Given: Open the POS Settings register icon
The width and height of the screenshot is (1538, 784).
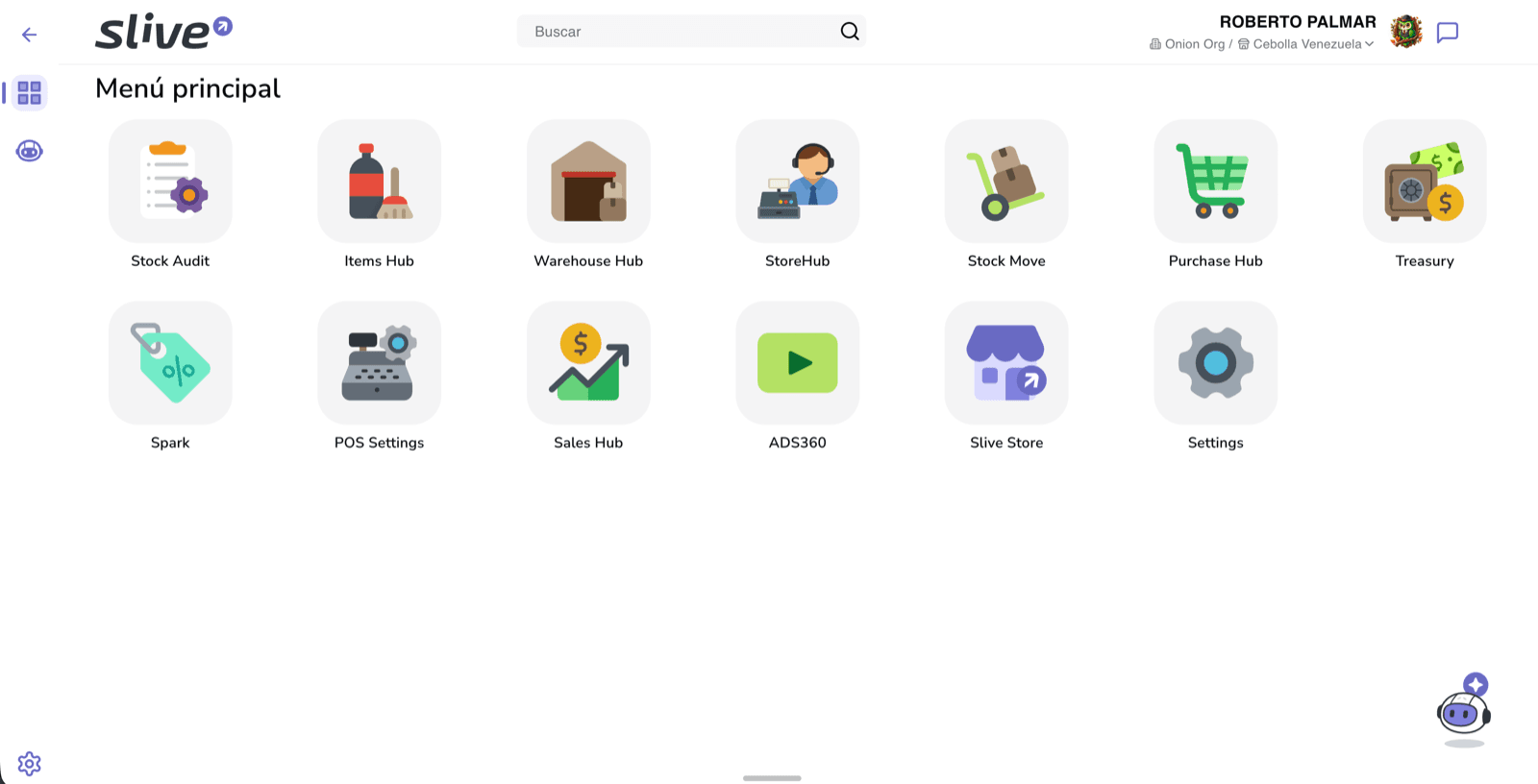Looking at the screenshot, I should (380, 363).
